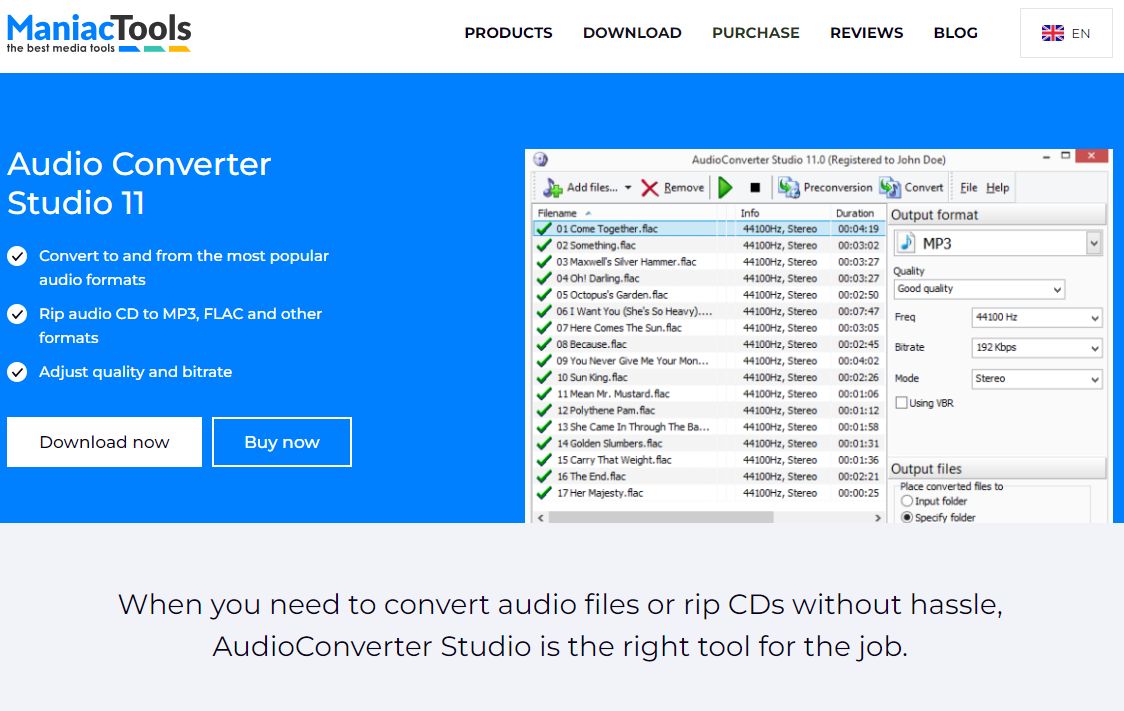Minimize the AudioConverter Studio window
Screen dimensions: 1124x711
coord(1047,156)
